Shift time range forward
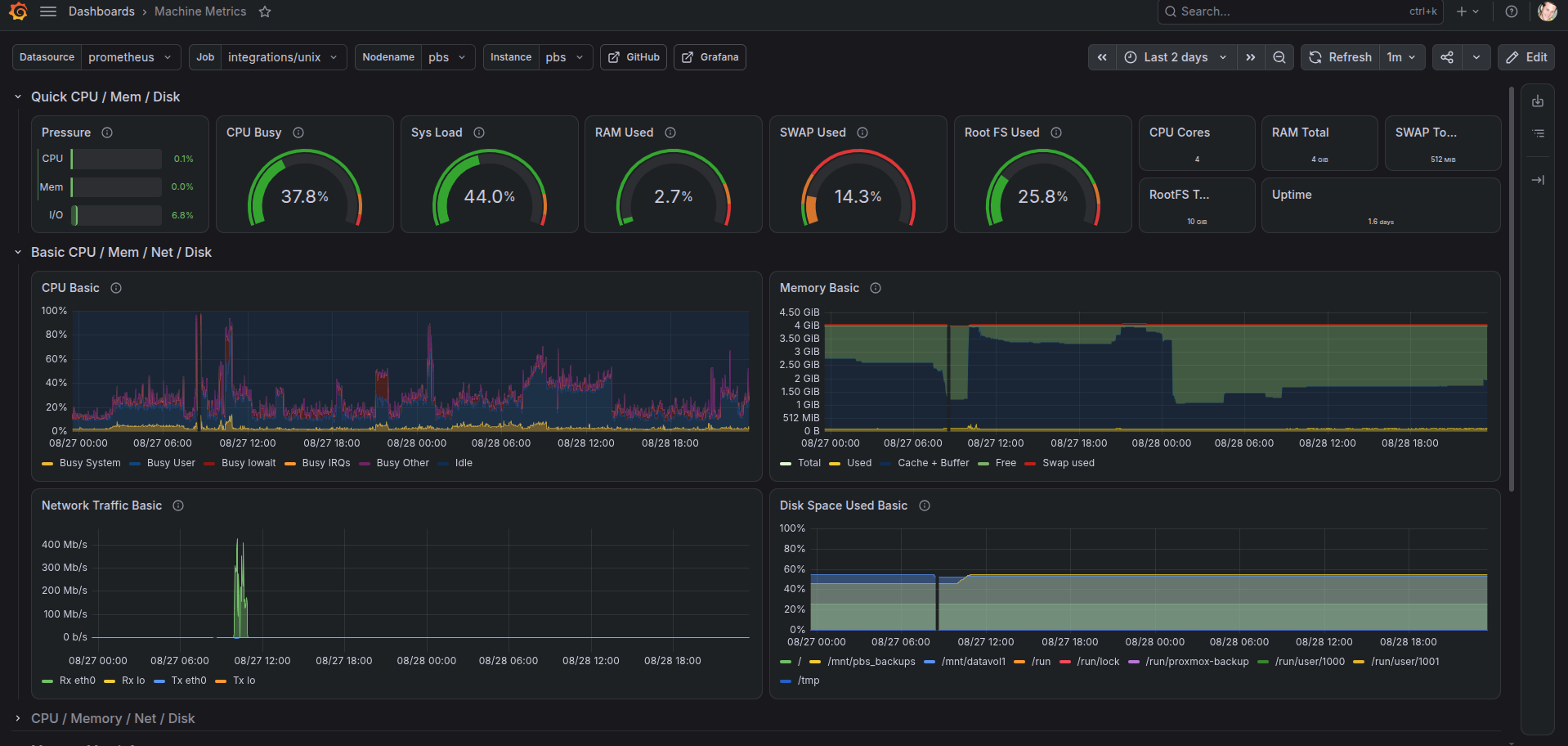Image resolution: width=1568 pixels, height=746 pixels. pyautogui.click(x=1251, y=57)
